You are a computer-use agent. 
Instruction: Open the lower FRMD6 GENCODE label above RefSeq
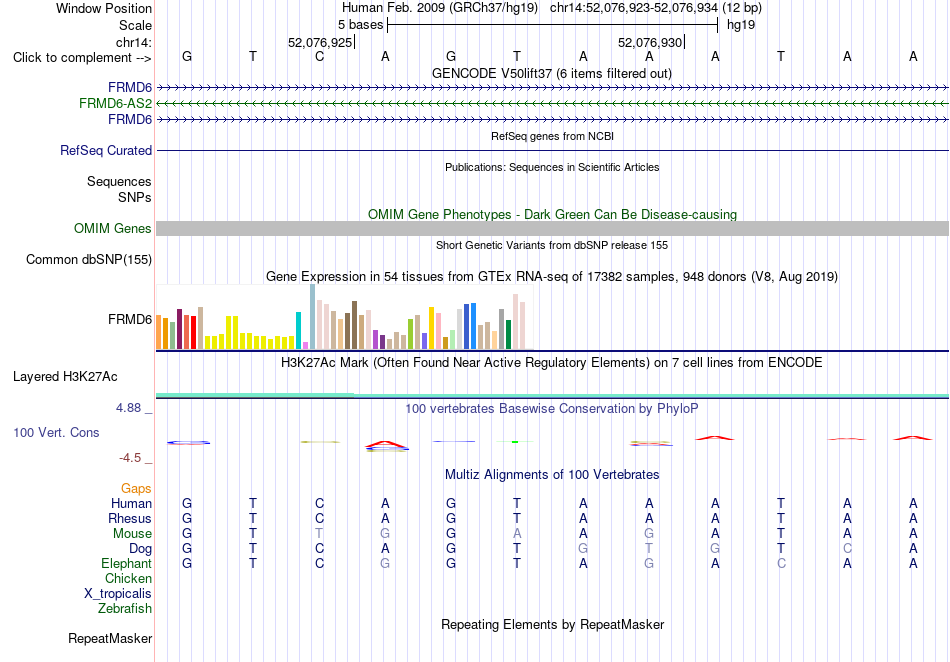pos(130,119)
